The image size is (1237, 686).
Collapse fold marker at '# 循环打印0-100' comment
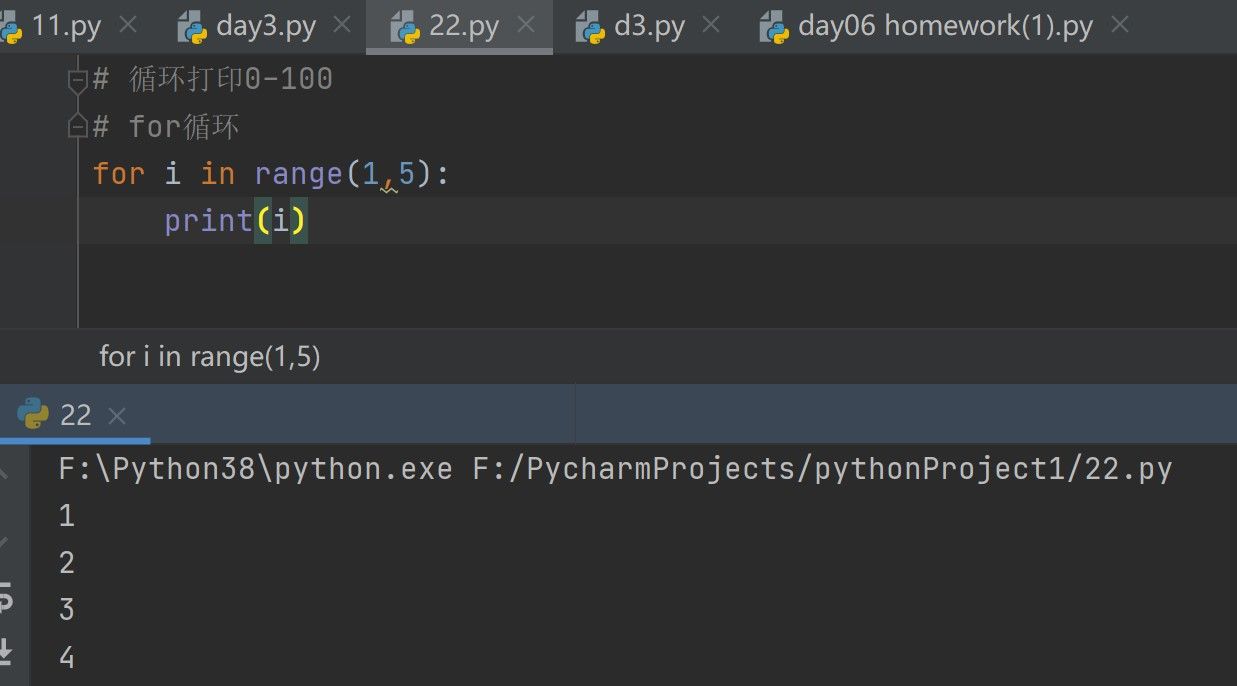tap(77, 79)
